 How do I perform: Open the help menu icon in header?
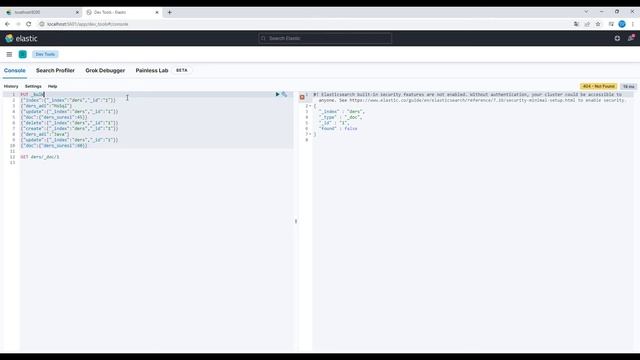617,38
